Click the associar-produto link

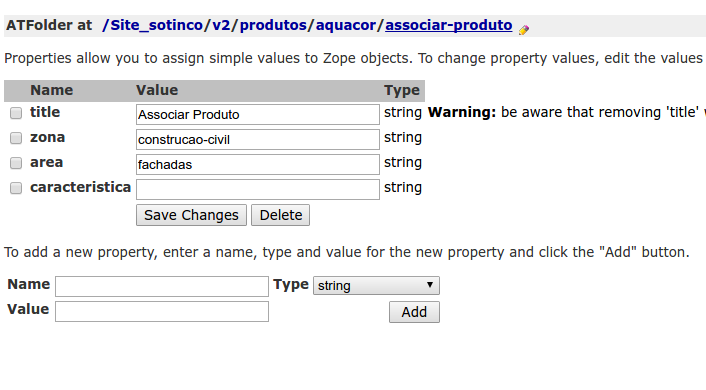coord(448,25)
